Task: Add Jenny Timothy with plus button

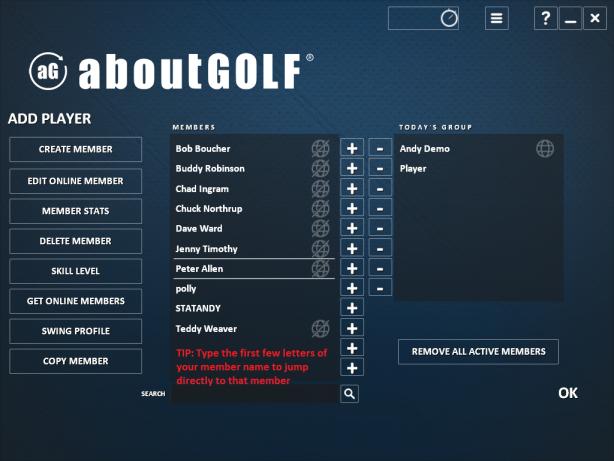Action: click(352, 248)
